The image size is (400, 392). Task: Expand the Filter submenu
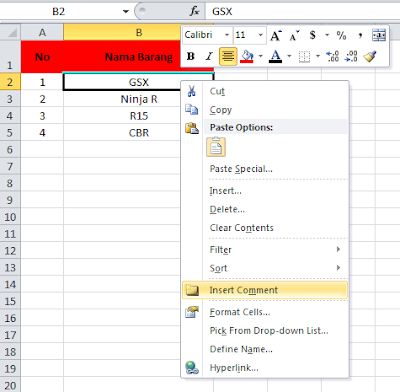[x=265, y=250]
